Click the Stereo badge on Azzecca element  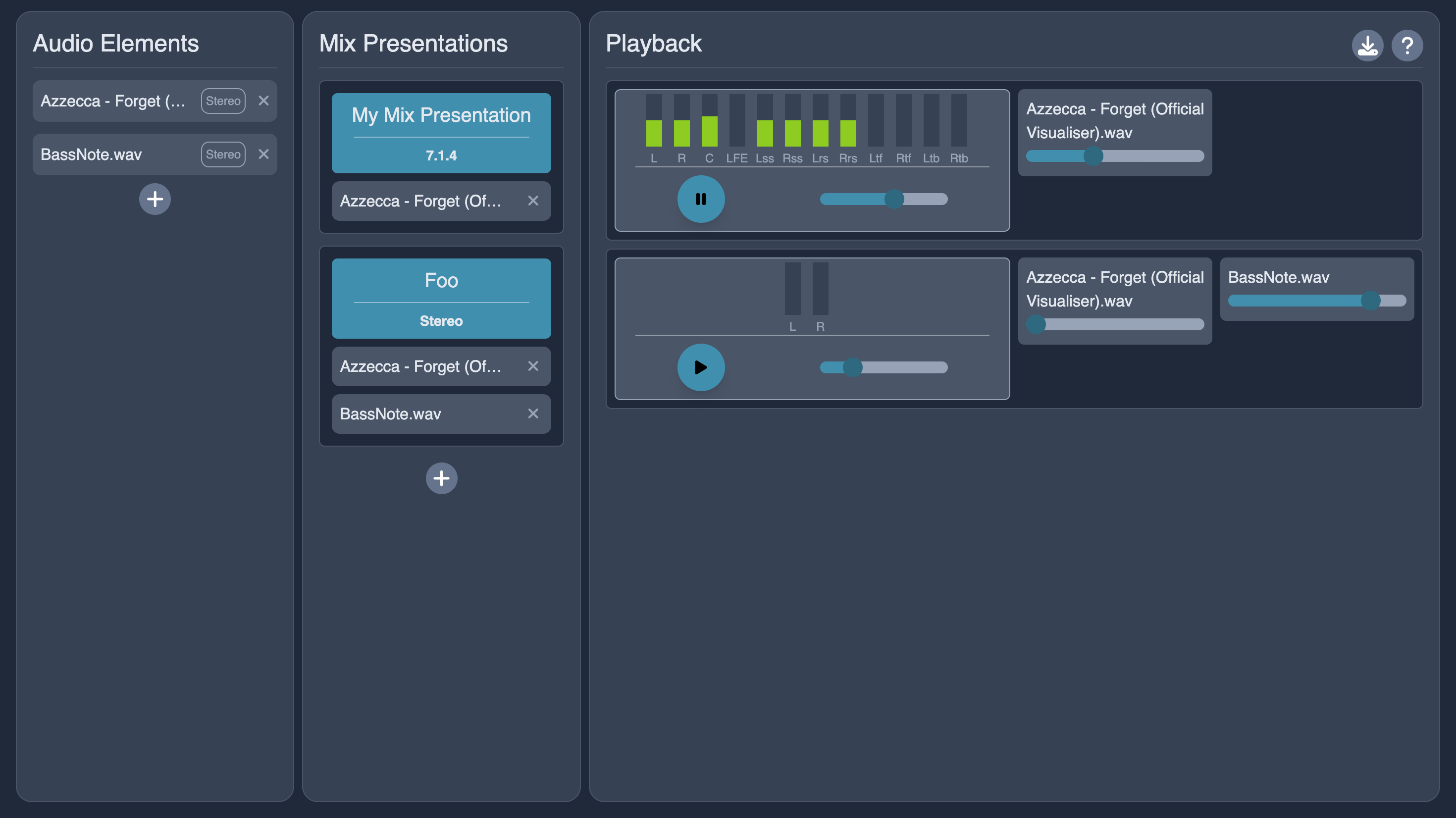tap(223, 101)
